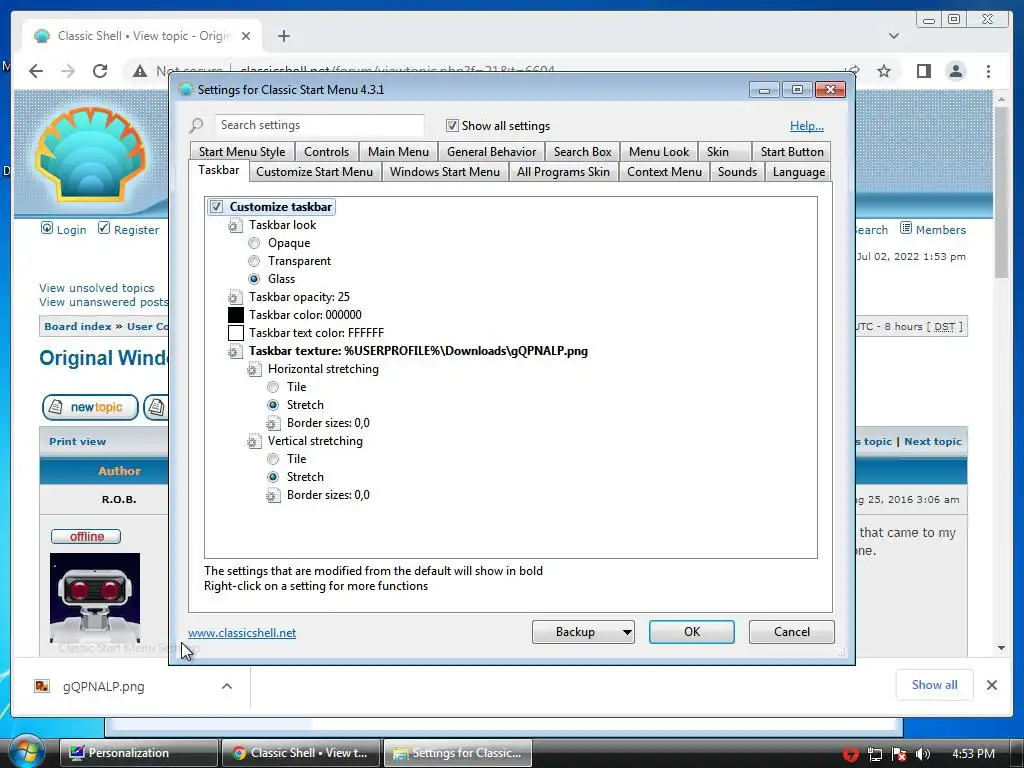Click Show all downloads button
The image size is (1024, 768).
point(935,684)
